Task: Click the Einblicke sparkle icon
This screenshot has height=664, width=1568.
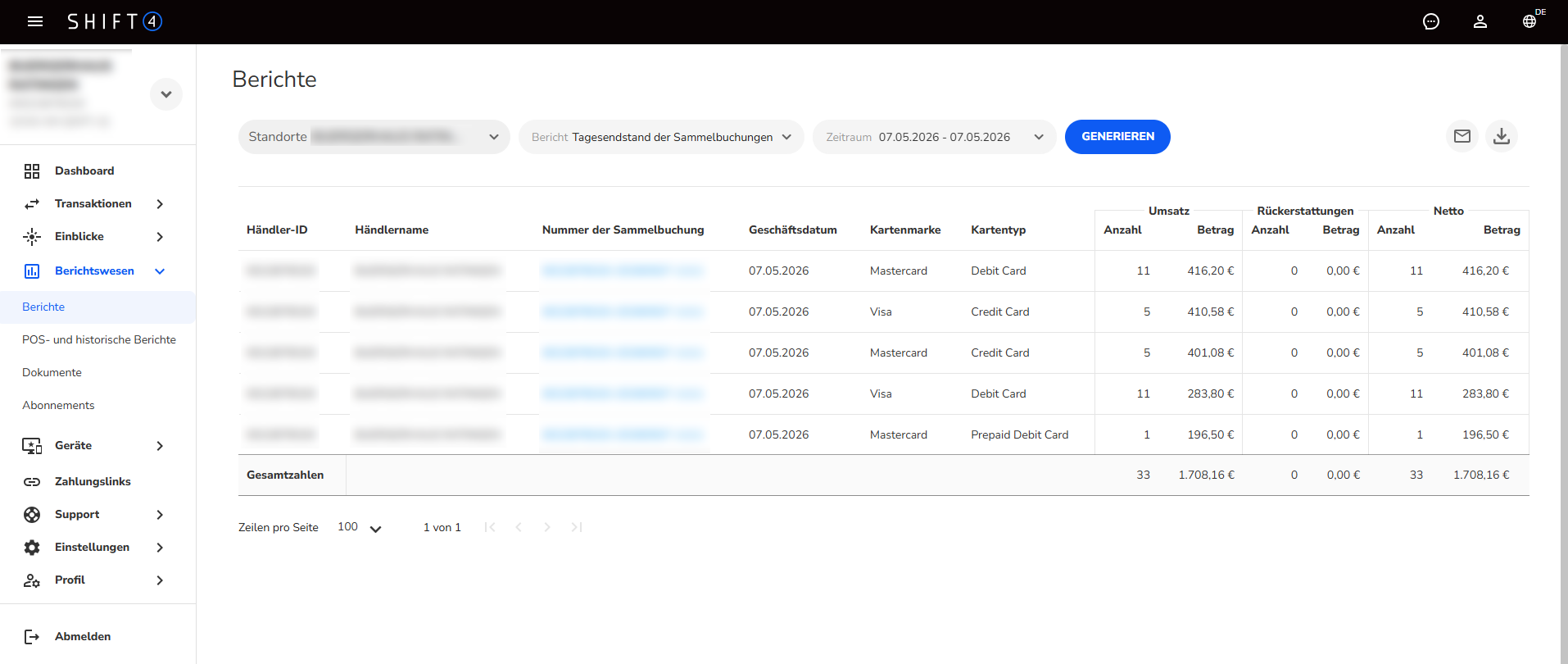Action: click(32, 237)
